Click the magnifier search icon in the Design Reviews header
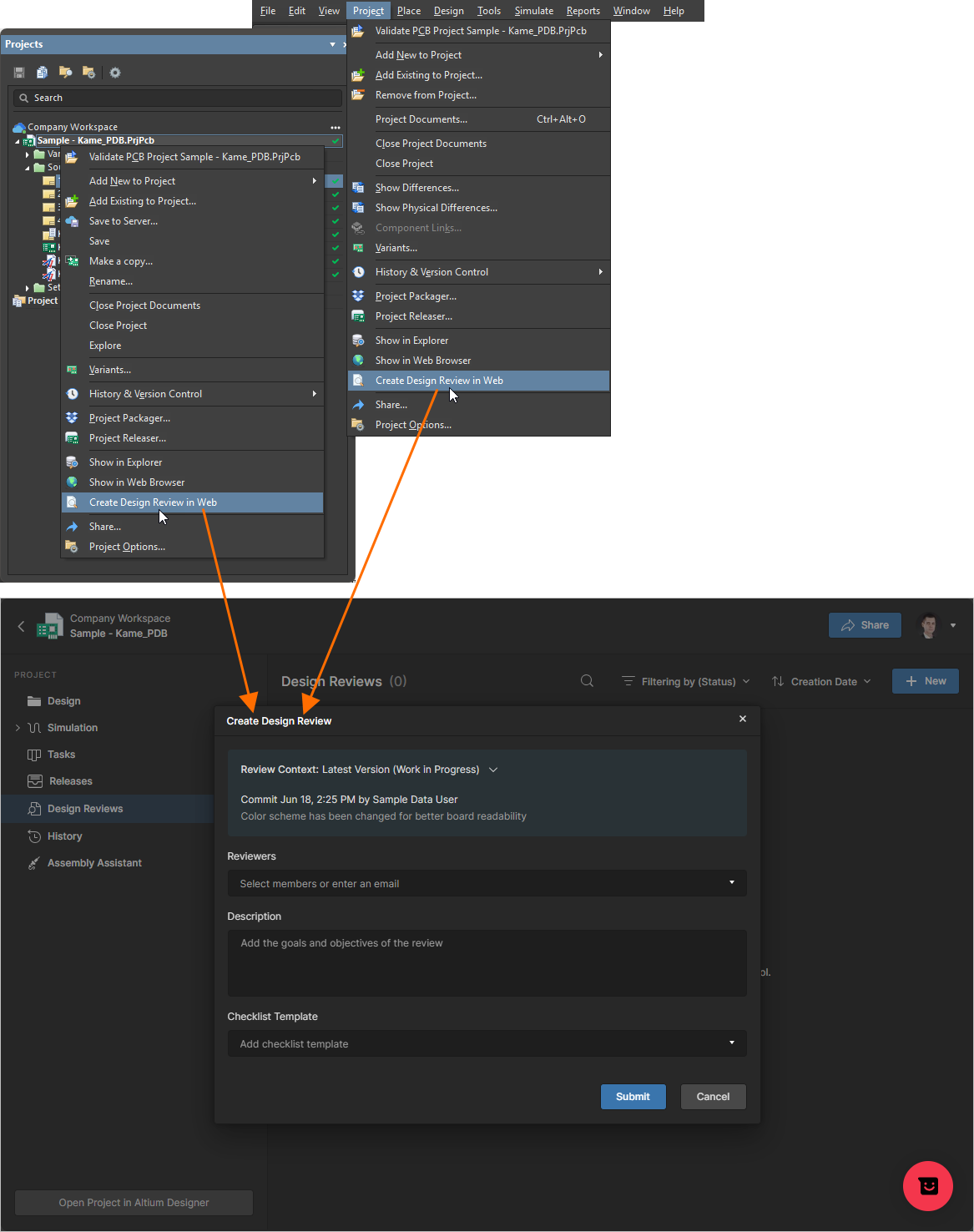 point(587,681)
